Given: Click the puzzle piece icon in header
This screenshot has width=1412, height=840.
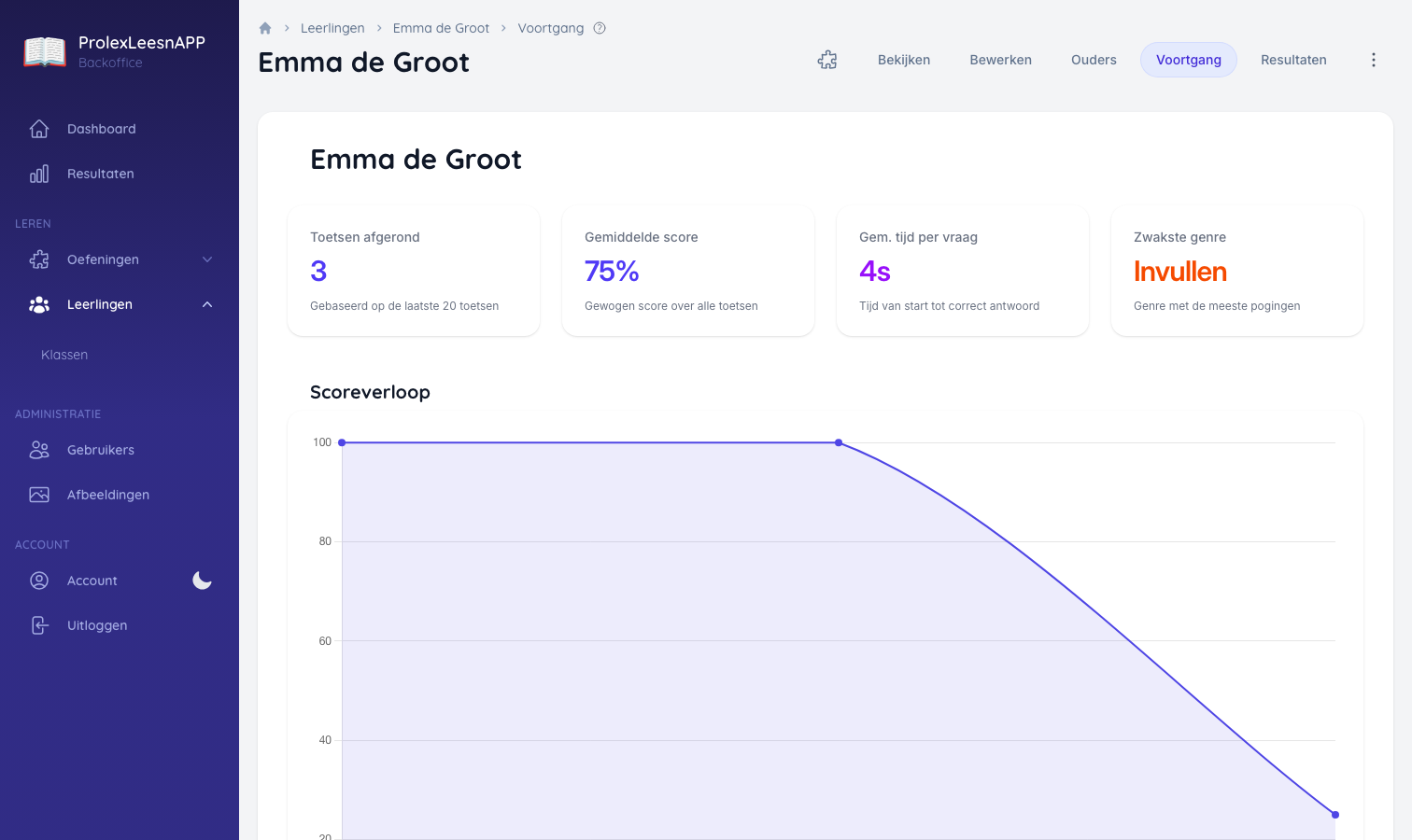Looking at the screenshot, I should click(x=827, y=60).
